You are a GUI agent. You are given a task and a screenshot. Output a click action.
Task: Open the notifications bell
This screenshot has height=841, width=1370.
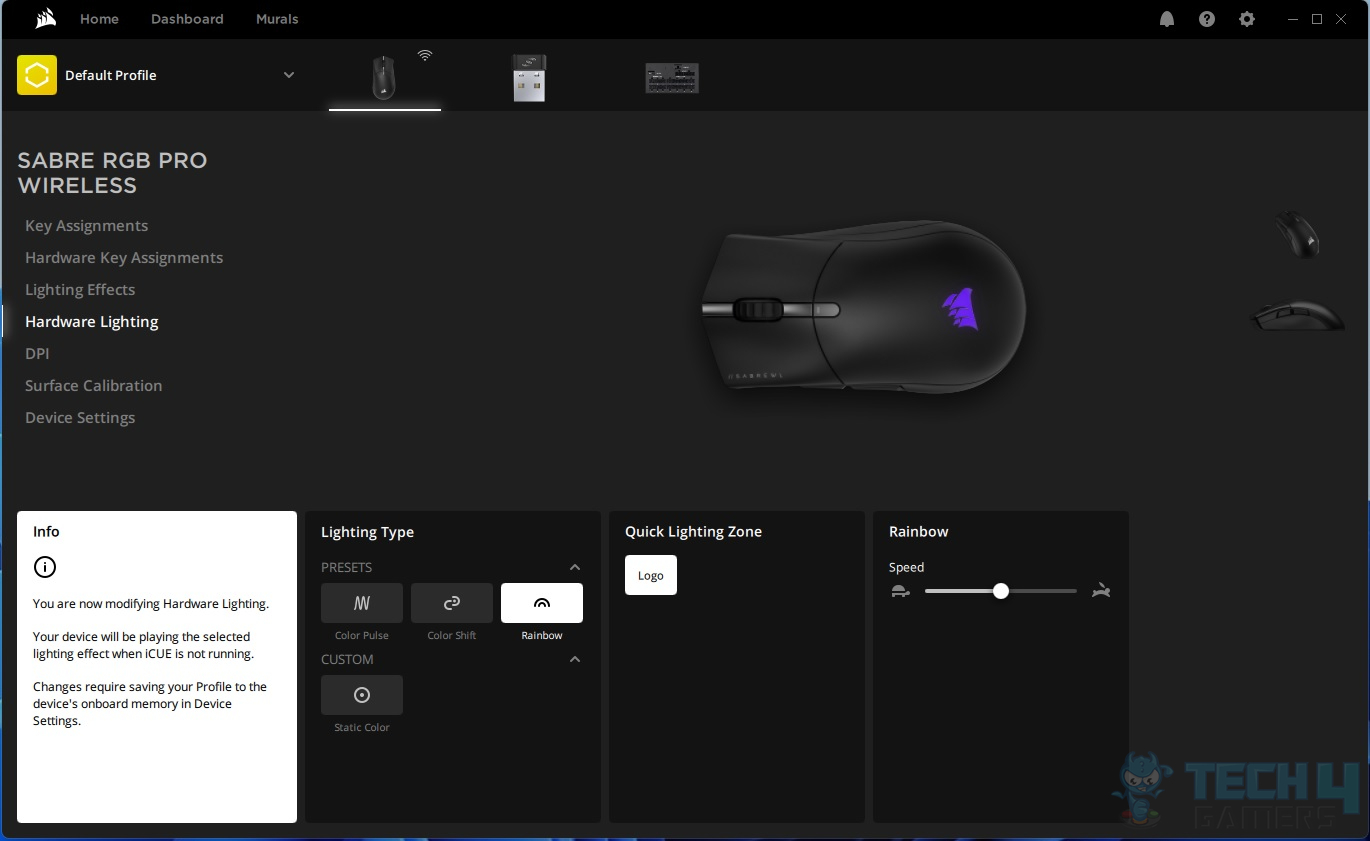pyautogui.click(x=1167, y=19)
